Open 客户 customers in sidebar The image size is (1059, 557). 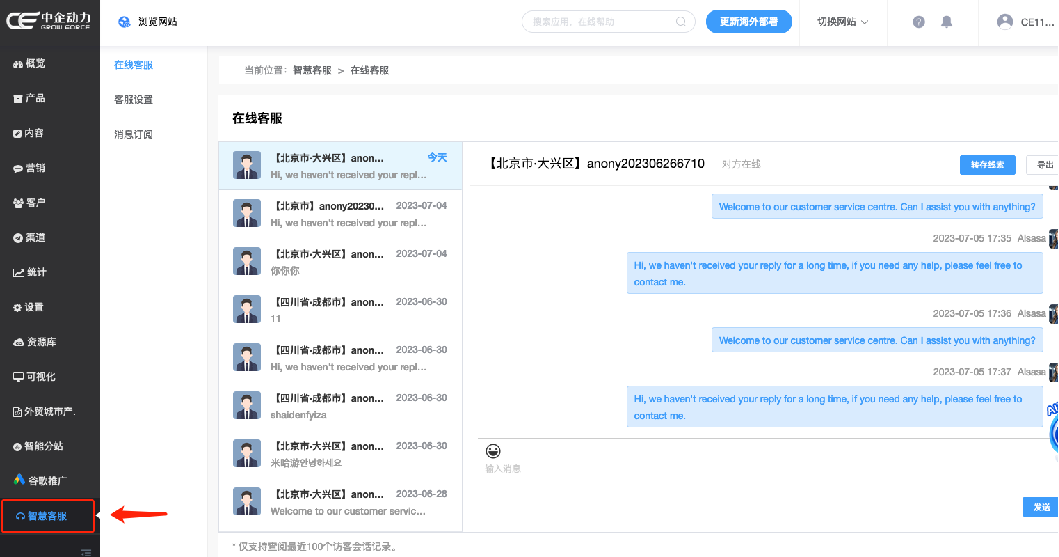tap(29, 203)
